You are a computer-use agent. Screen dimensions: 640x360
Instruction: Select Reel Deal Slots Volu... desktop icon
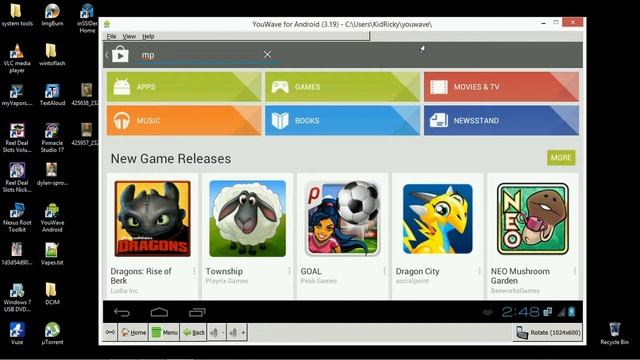pos(17,138)
